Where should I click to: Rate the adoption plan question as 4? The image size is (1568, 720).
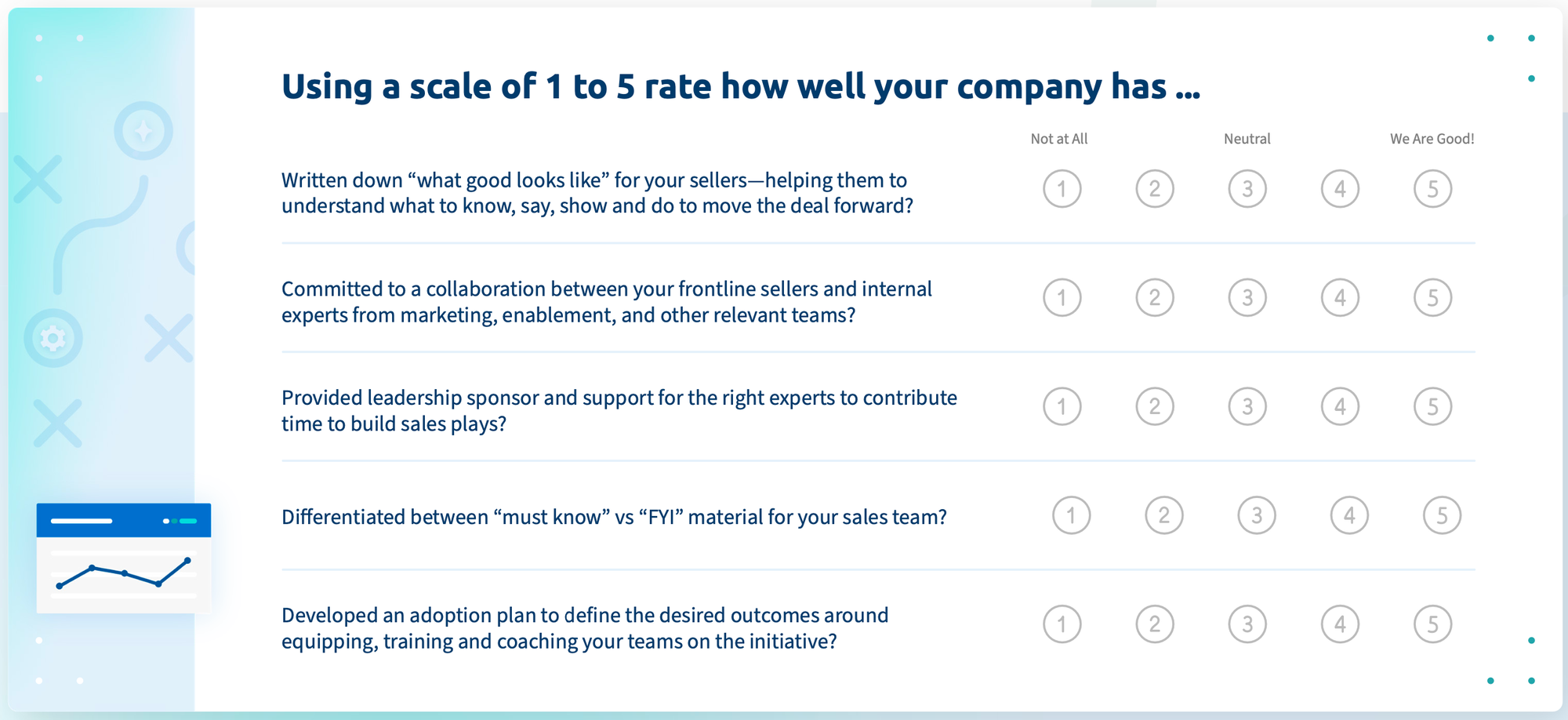[1340, 624]
